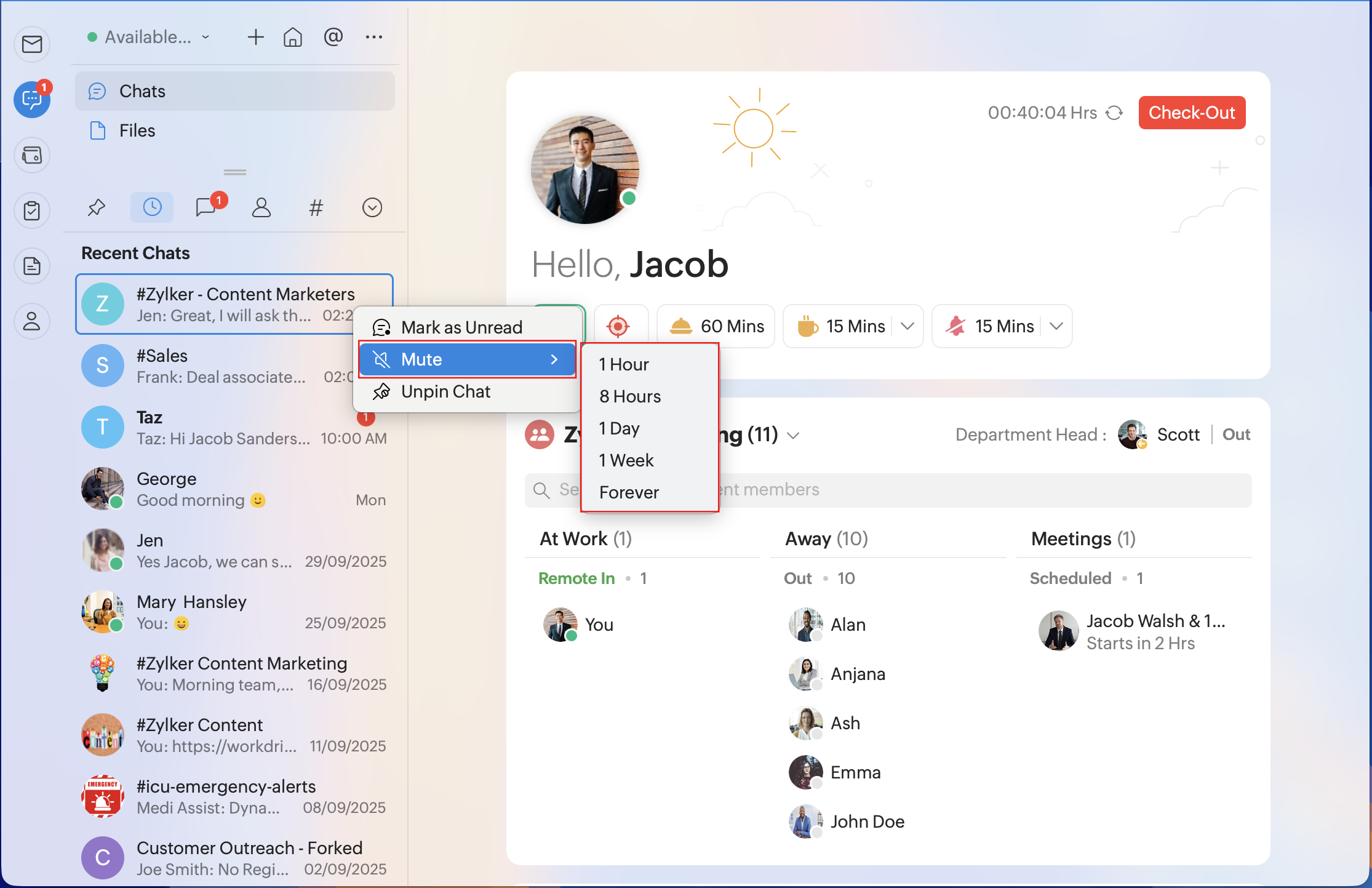Expand department dropdown chevron near (11)
This screenshot has height=888, width=1372.
[x=793, y=436]
